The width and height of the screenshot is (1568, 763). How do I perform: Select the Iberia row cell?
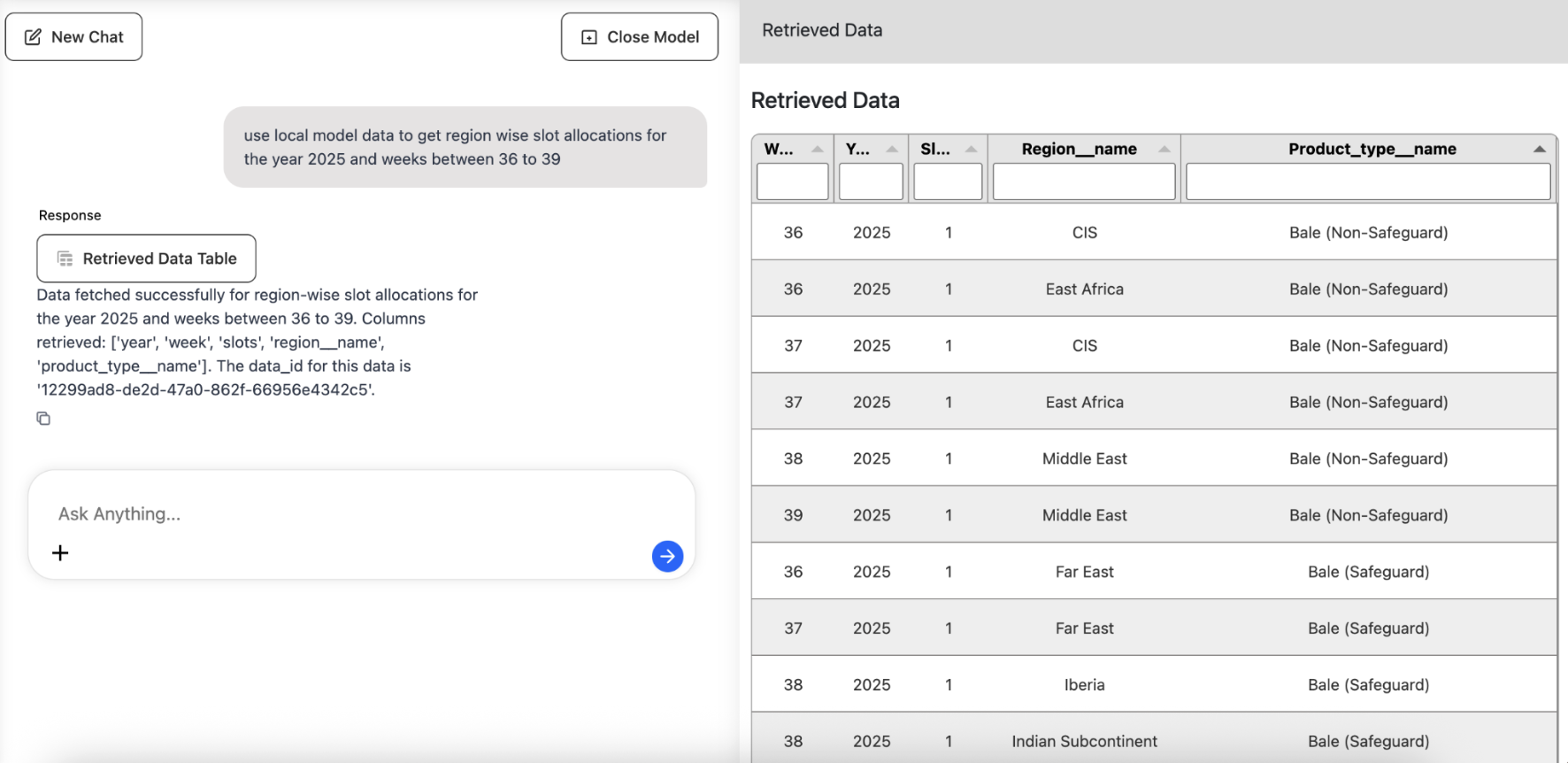(1084, 685)
